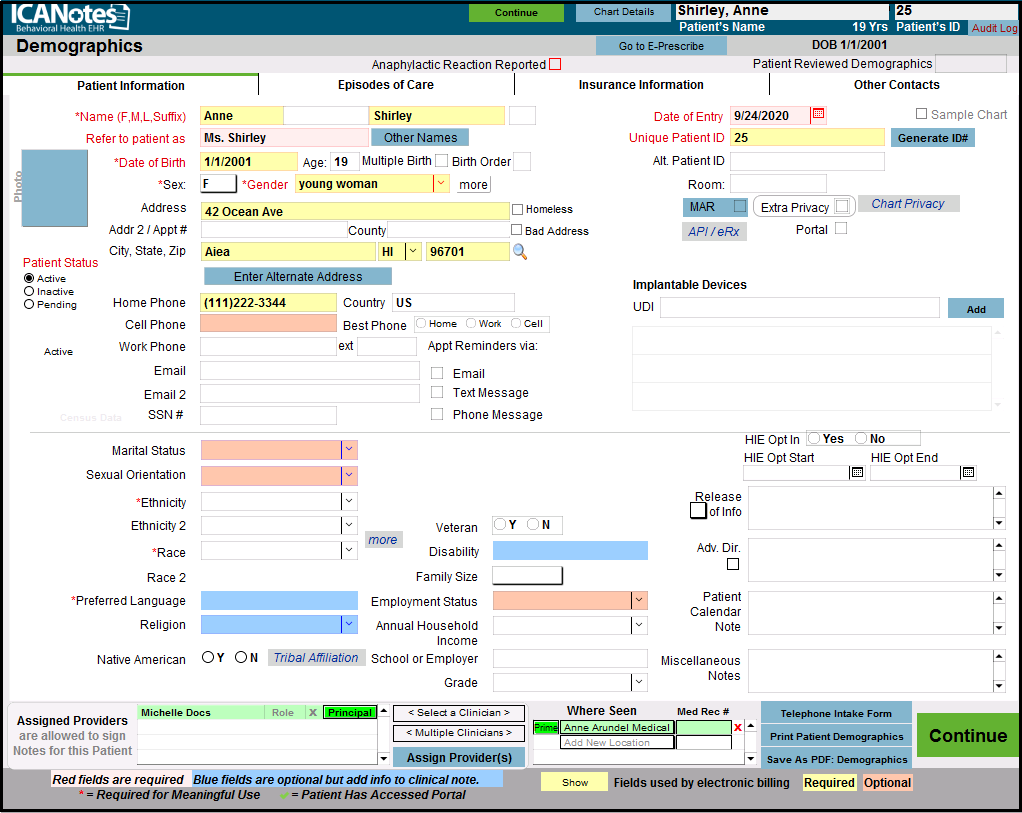
Task: Open the Episodes of Care tab
Action: pyautogui.click(x=385, y=85)
